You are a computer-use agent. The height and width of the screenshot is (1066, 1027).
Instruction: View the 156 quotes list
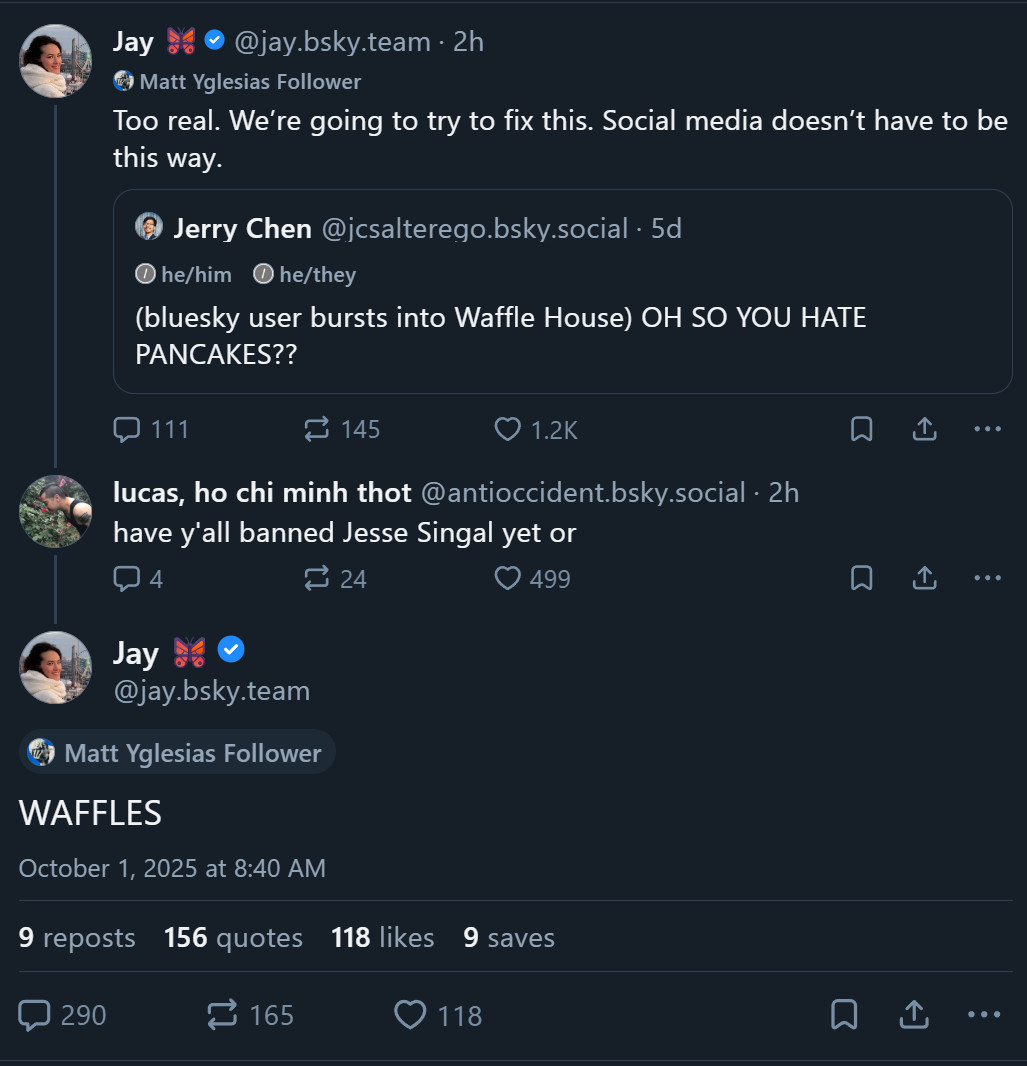(233, 938)
